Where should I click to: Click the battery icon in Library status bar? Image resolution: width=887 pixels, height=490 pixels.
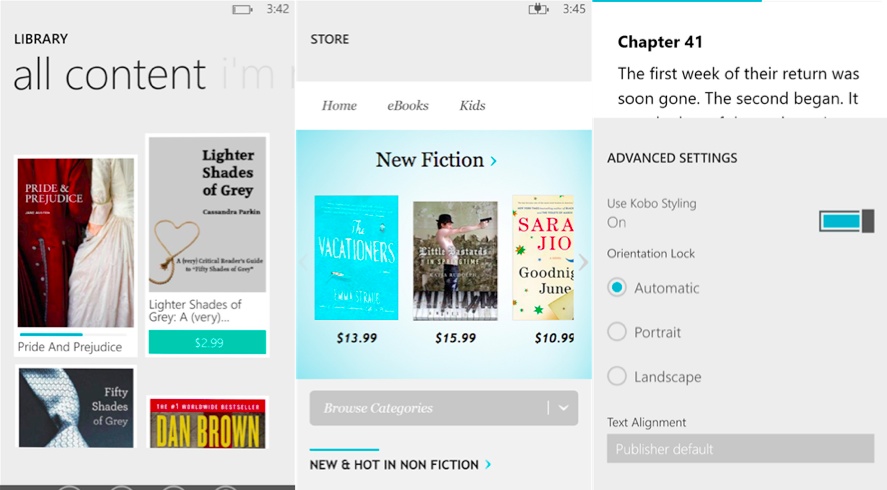[242, 10]
